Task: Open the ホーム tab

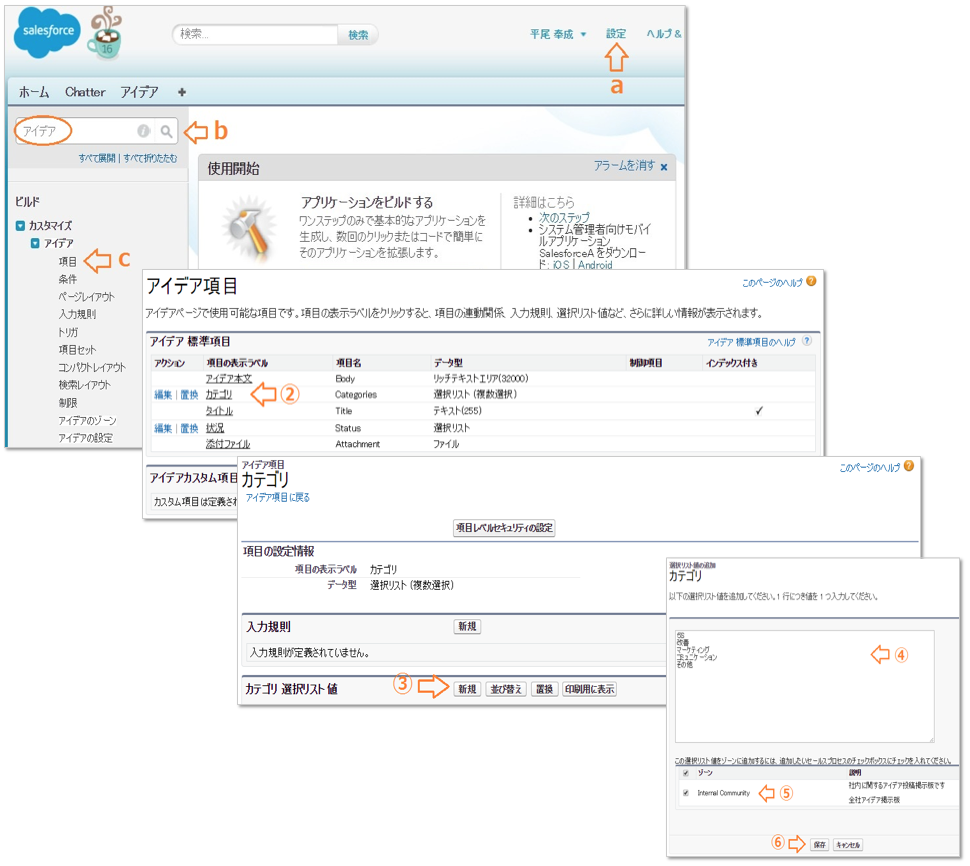Action: pyautogui.click(x=33, y=92)
